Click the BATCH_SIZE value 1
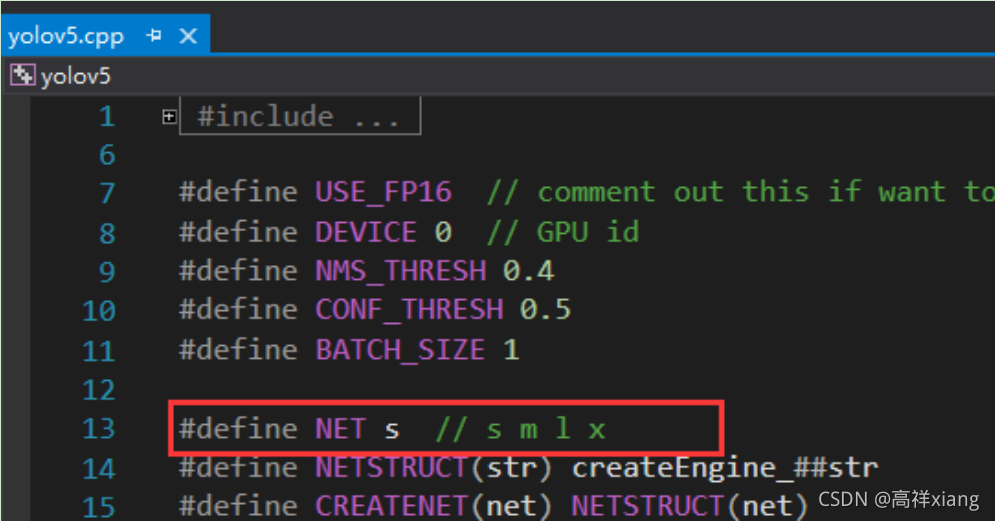Screen dimensions: 995x521 tap(511, 350)
